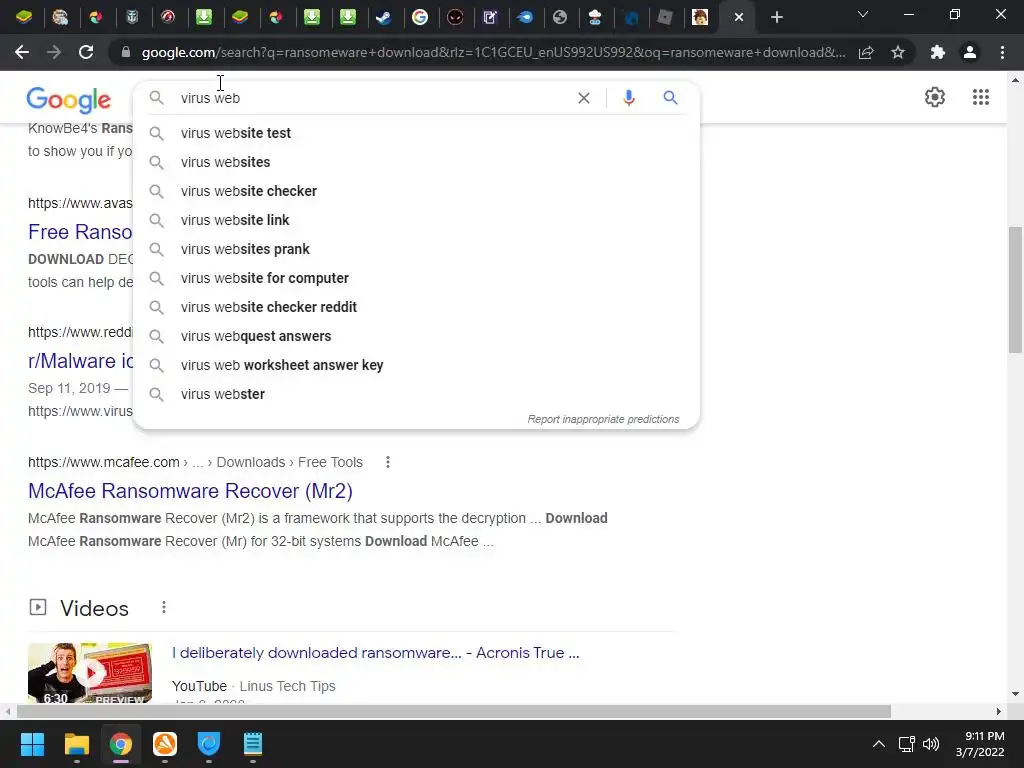Image resolution: width=1024 pixels, height=768 pixels.
Task: Pick 'virus webquest answers' suggestion
Action: [416, 336]
